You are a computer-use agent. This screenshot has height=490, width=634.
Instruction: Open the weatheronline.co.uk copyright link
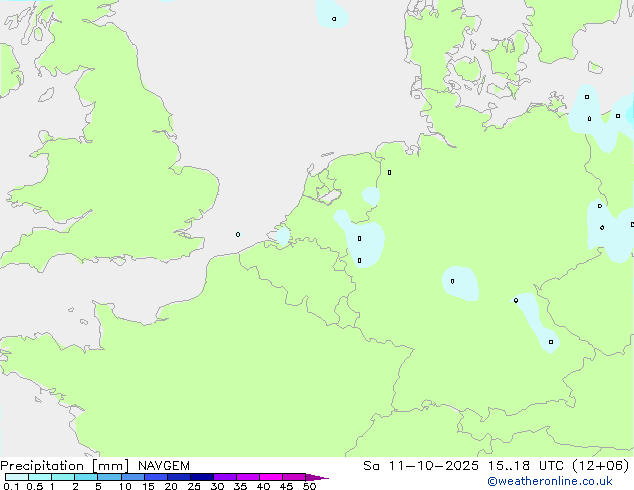tap(550, 481)
